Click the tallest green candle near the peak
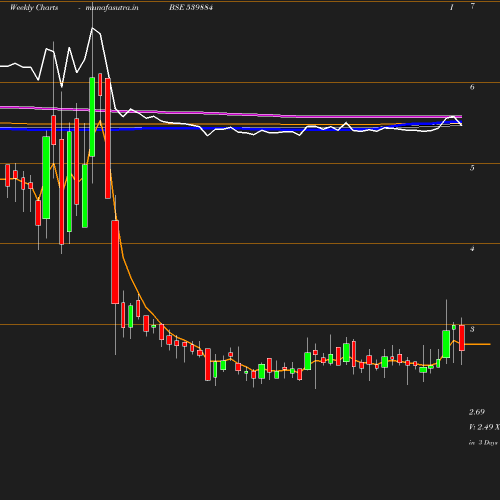 [92, 117]
